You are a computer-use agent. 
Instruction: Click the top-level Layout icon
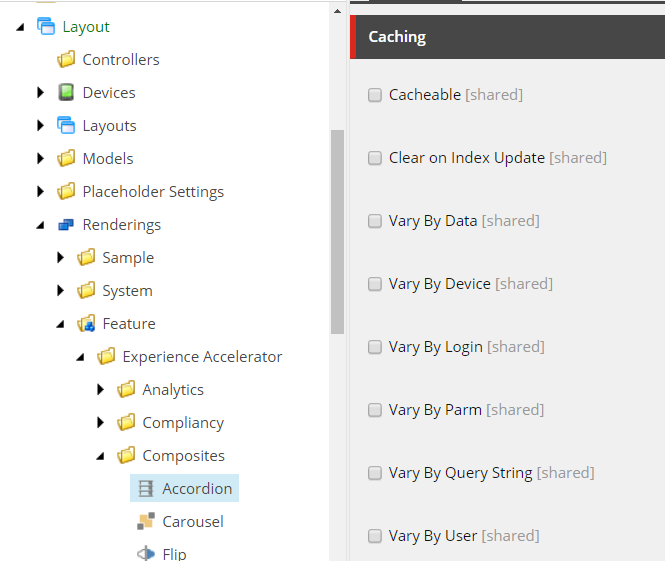[46, 26]
